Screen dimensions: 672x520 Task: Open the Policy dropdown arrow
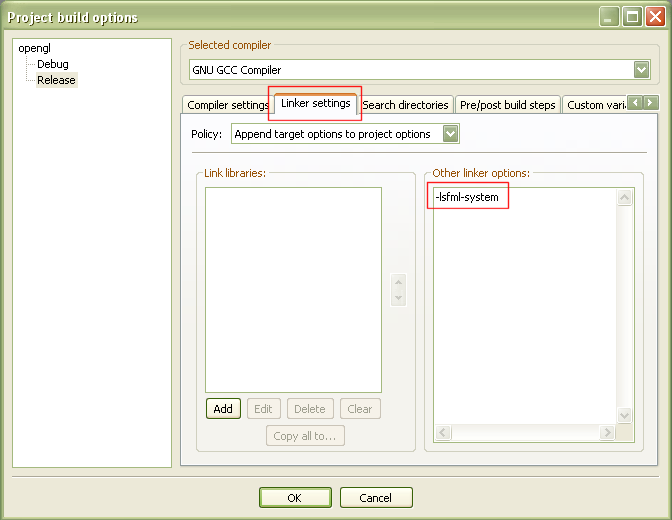[x=450, y=134]
